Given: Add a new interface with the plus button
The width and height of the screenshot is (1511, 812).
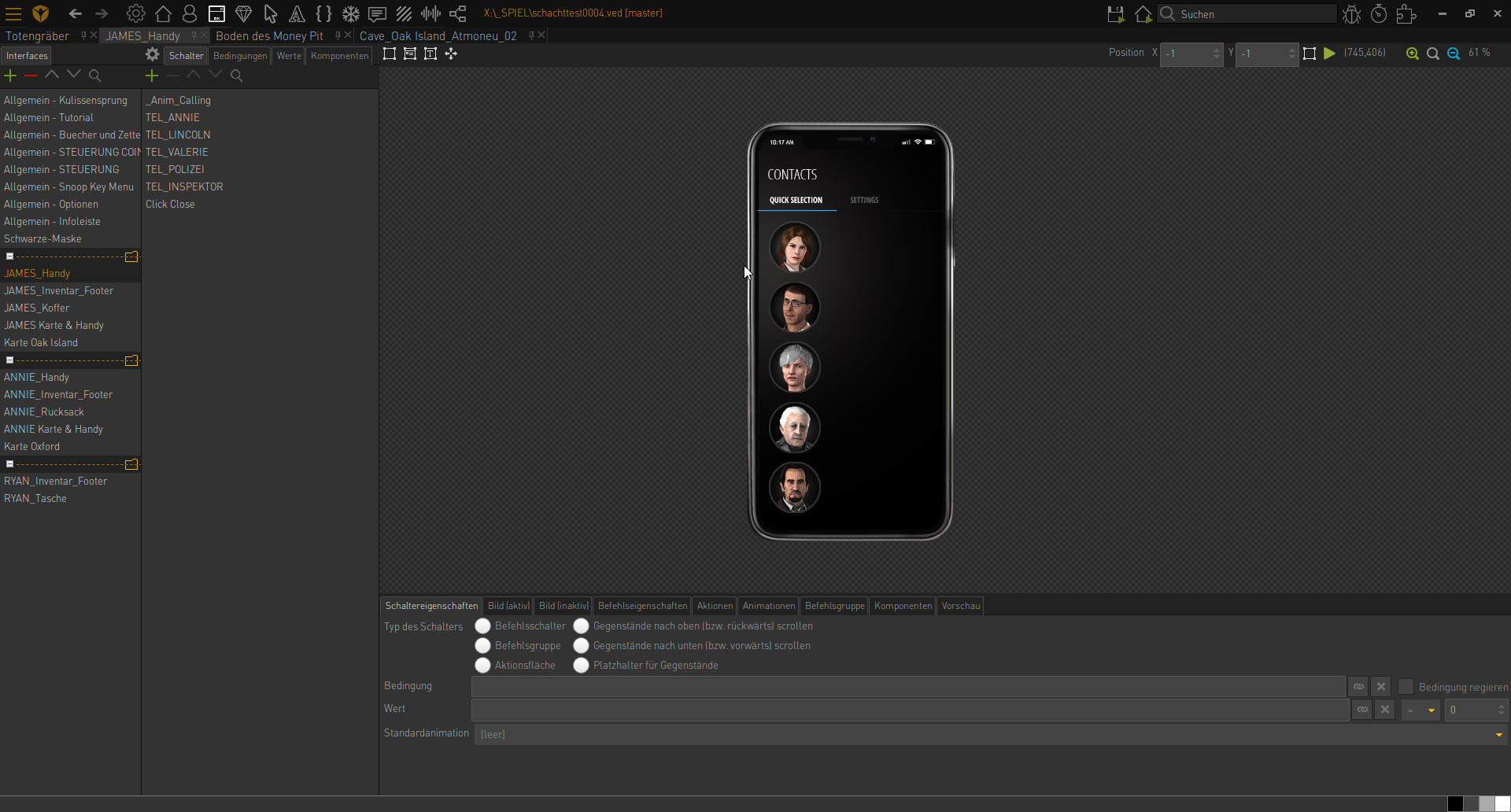Looking at the screenshot, I should [10, 76].
